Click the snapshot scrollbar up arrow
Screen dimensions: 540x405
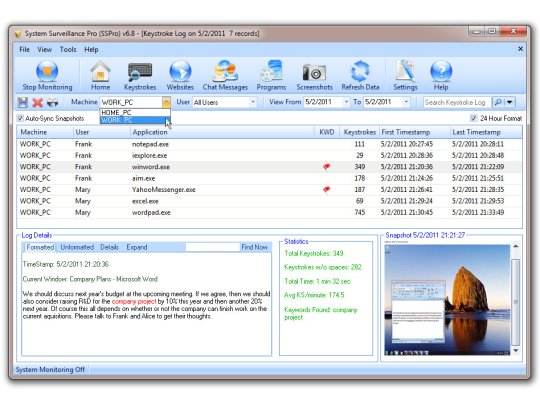click(x=516, y=246)
